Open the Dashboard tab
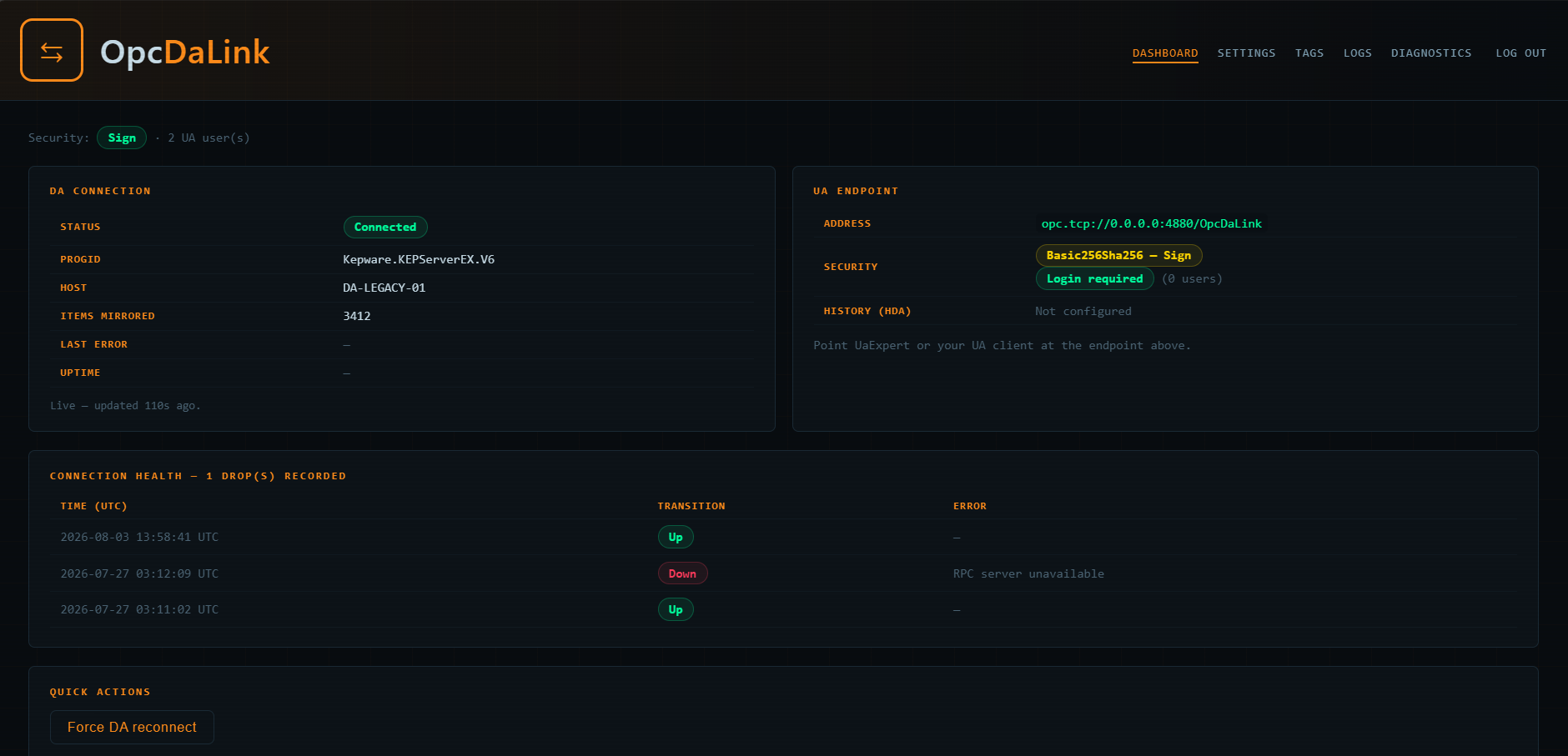Screen dimensions: 1568x756 [x=1165, y=53]
